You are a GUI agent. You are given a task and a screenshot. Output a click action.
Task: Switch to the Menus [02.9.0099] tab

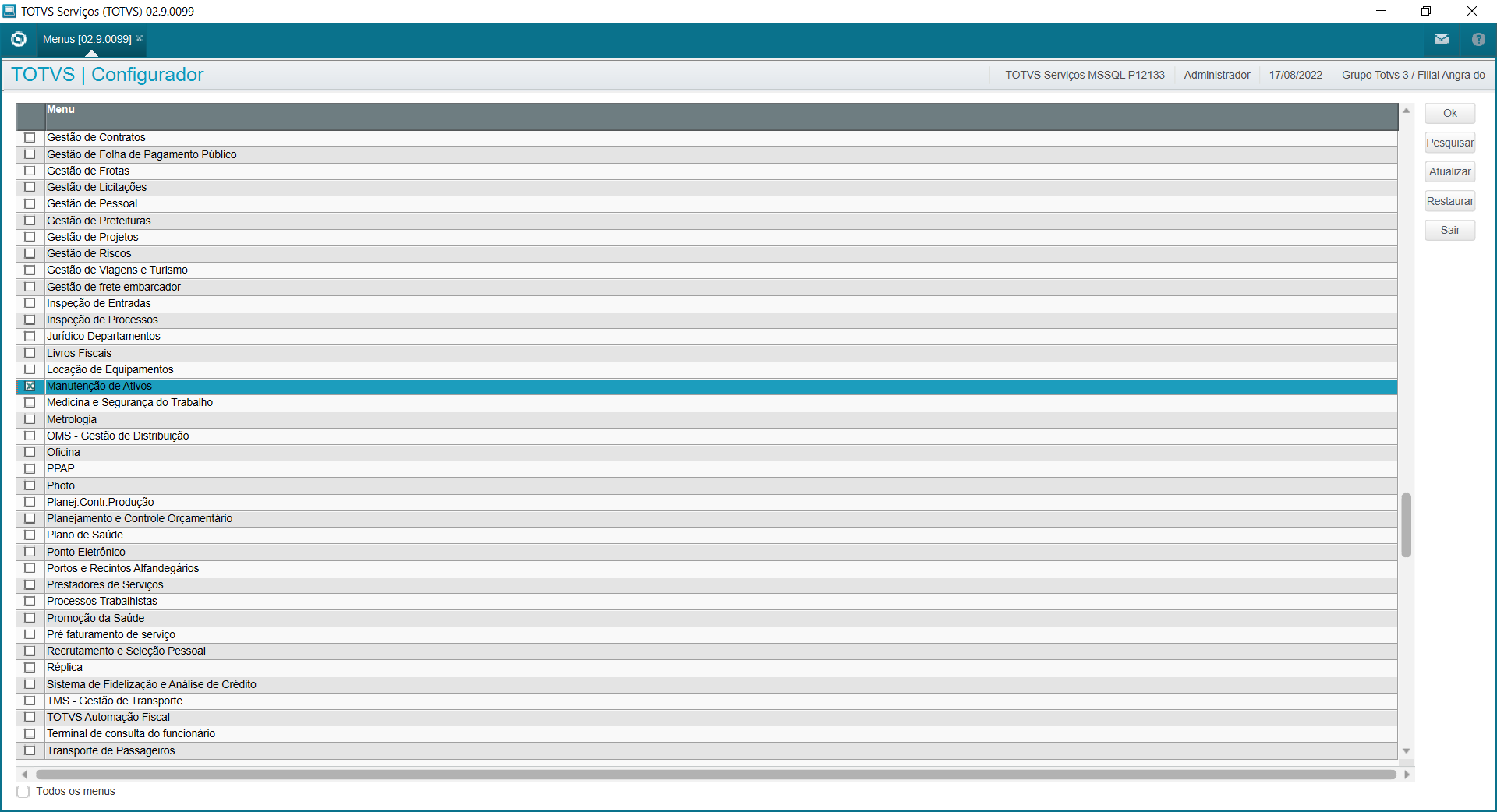coord(87,39)
